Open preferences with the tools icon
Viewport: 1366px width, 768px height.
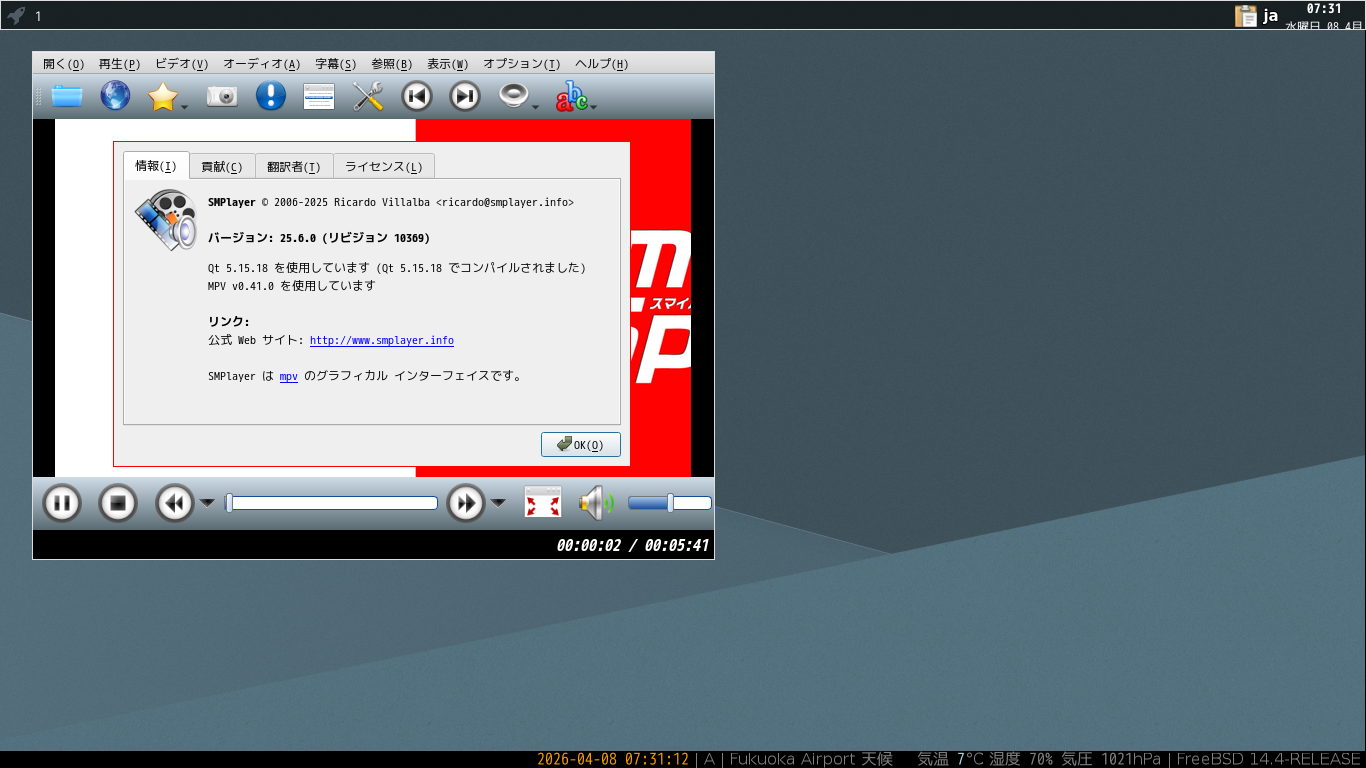coord(368,96)
